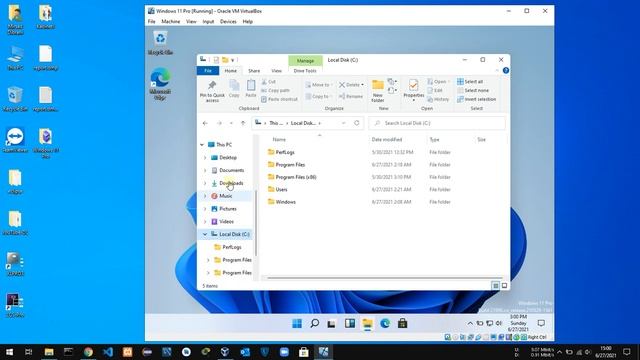
Task: Open the Windows 11 Start button in the VM
Action: click(x=297, y=324)
